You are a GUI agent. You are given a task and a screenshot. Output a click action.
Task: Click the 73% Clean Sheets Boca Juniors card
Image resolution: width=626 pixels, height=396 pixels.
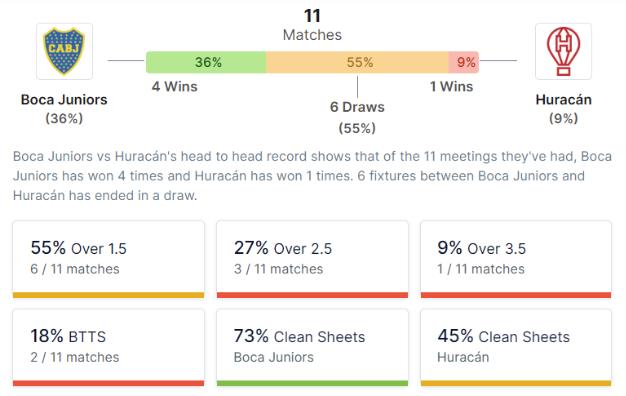312,347
